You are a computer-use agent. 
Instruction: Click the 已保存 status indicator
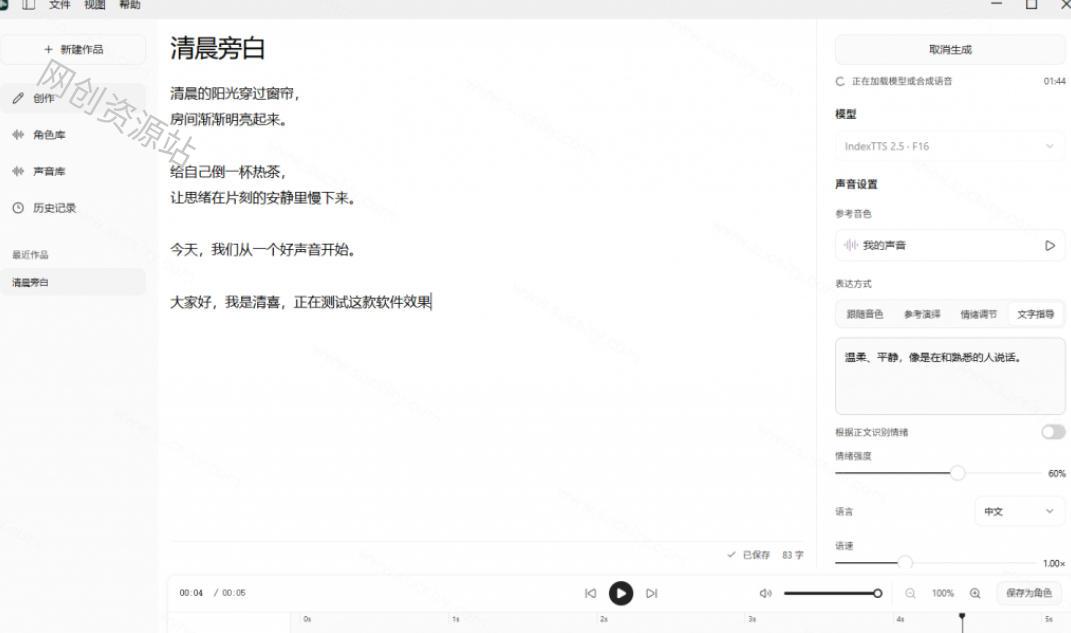tap(749, 555)
